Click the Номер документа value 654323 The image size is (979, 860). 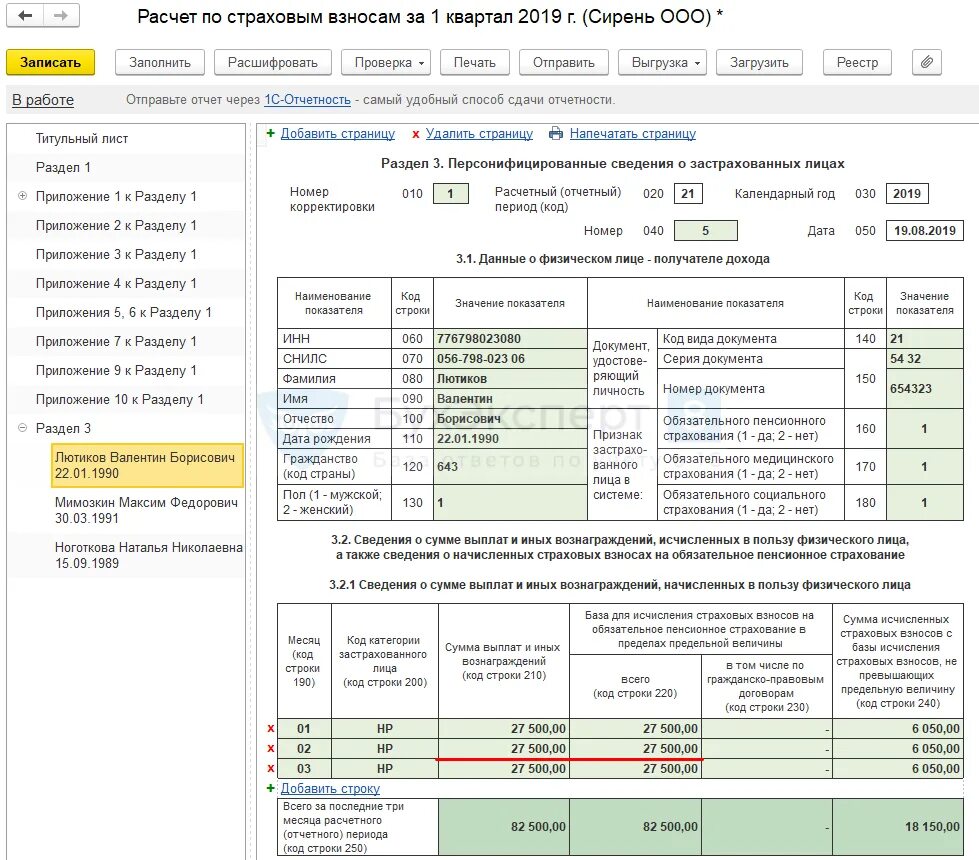click(x=925, y=388)
